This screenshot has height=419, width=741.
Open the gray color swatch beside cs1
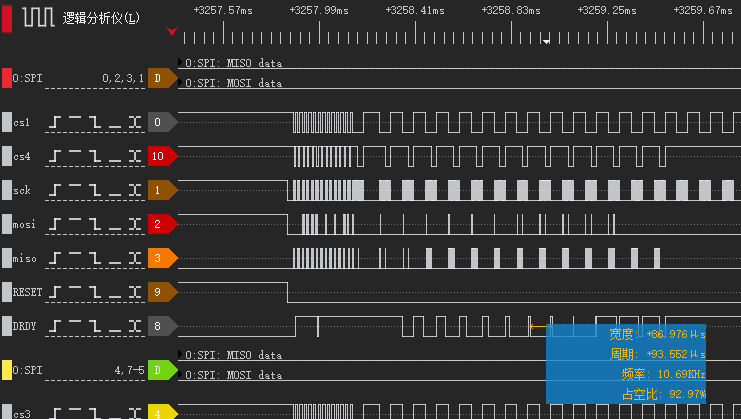pyautogui.click(x=7, y=122)
